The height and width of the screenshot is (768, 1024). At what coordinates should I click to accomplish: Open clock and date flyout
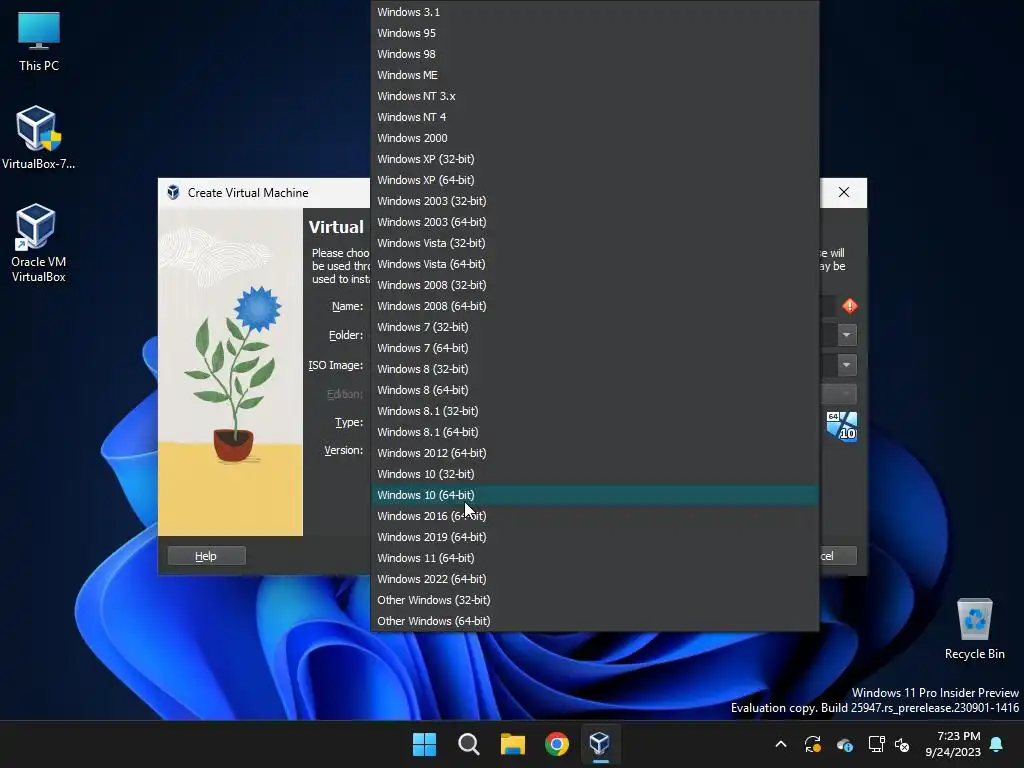953,744
